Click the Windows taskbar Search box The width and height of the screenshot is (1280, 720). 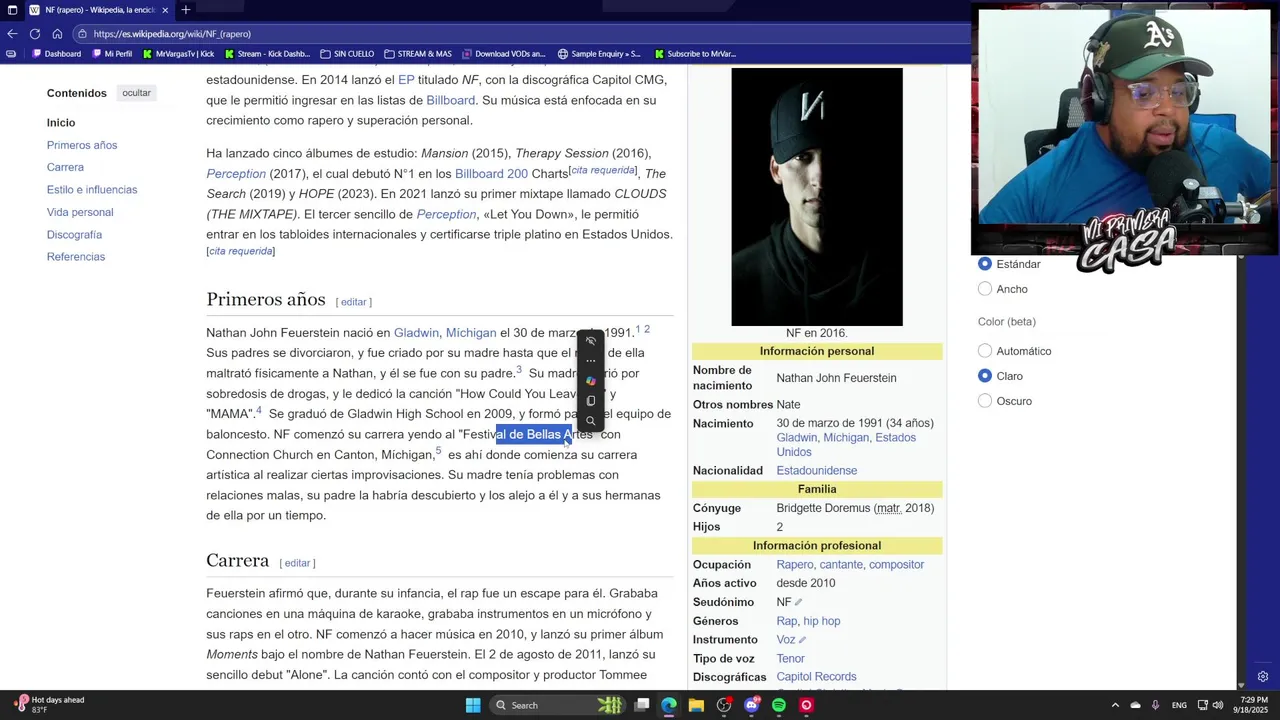click(x=557, y=705)
